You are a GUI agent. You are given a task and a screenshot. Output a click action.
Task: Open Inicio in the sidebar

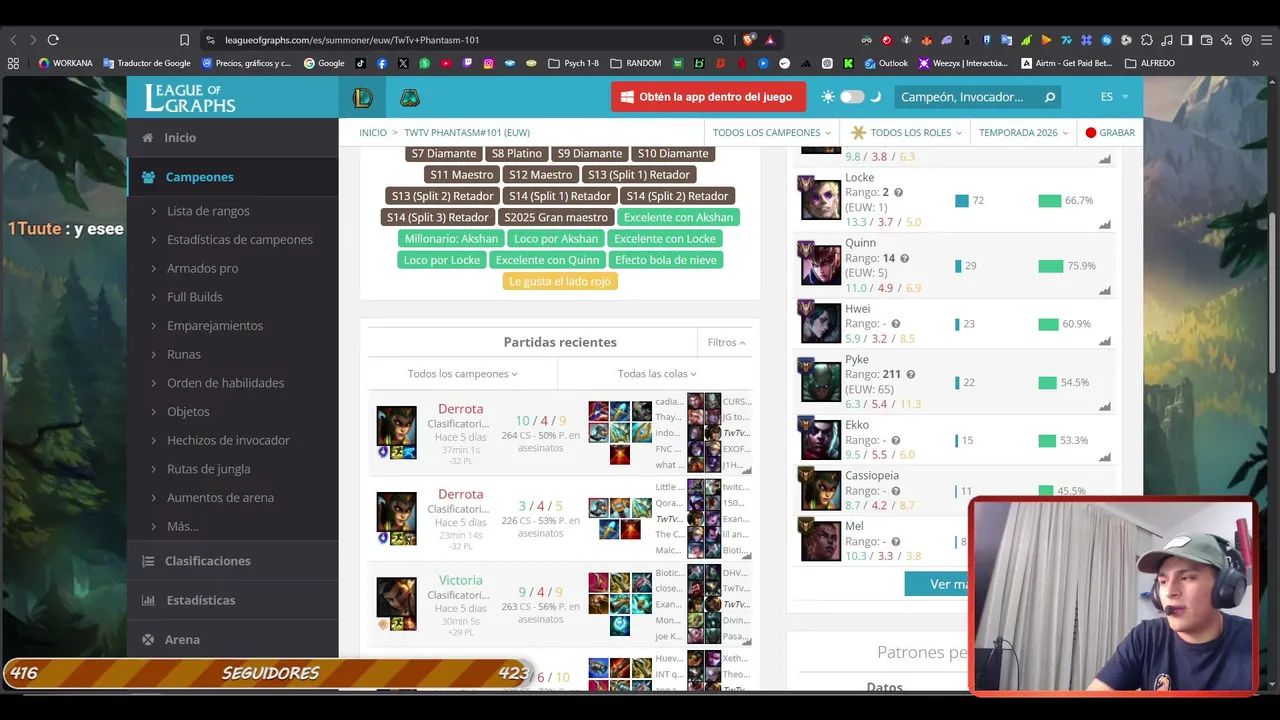[233, 138]
